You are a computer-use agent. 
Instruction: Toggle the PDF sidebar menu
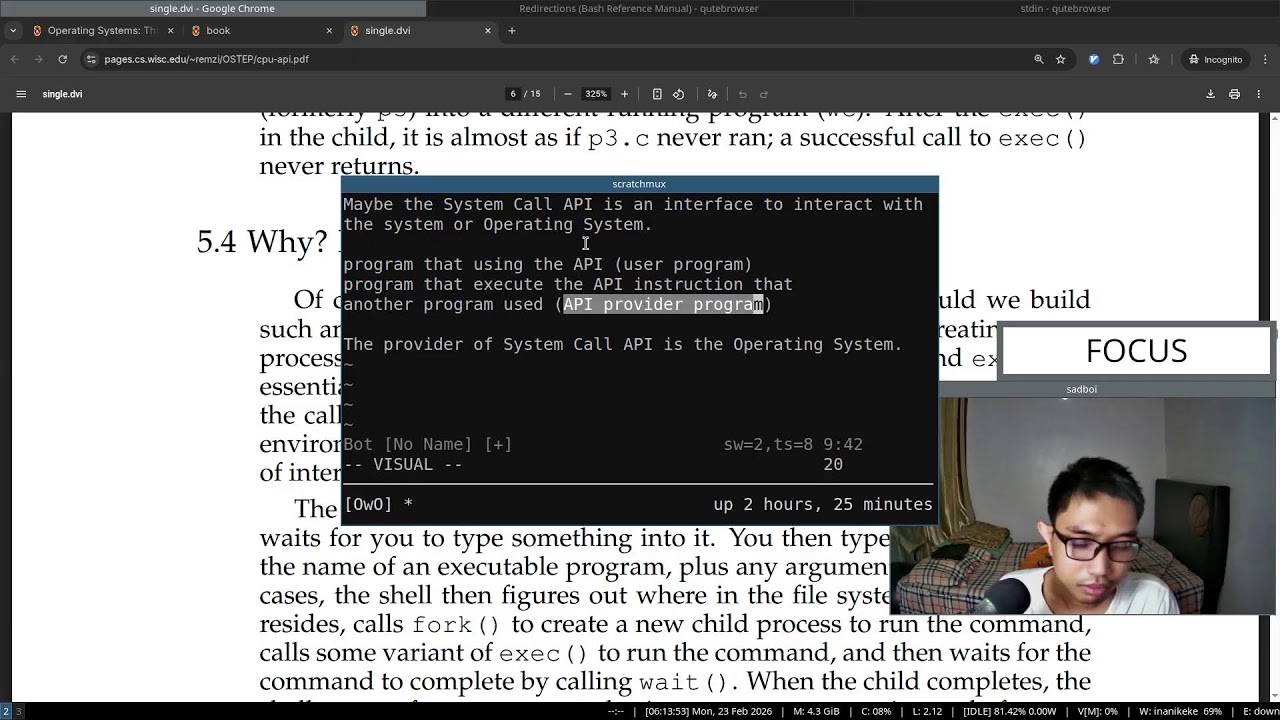(21, 94)
